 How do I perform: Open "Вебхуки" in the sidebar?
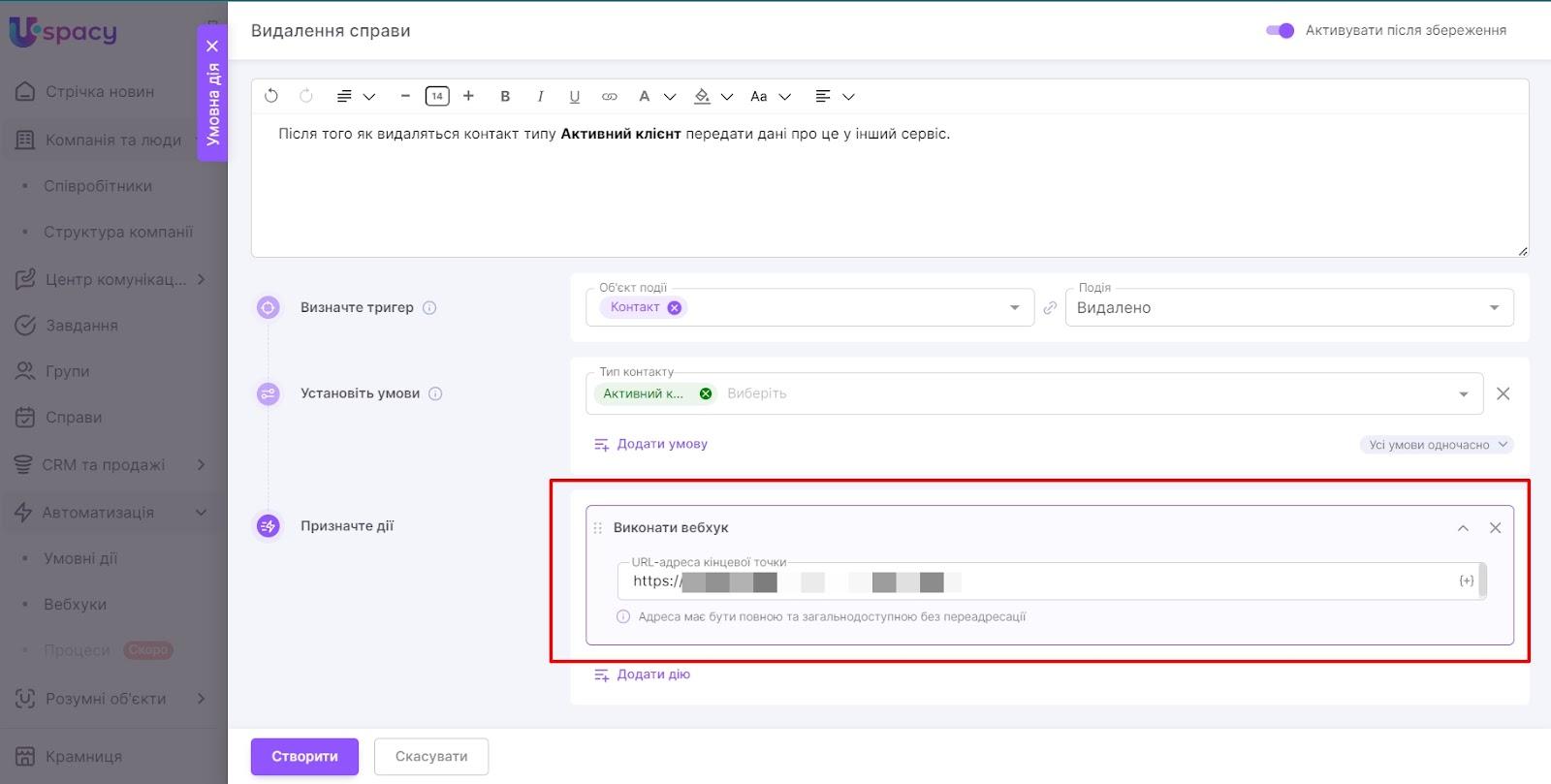coord(75,604)
